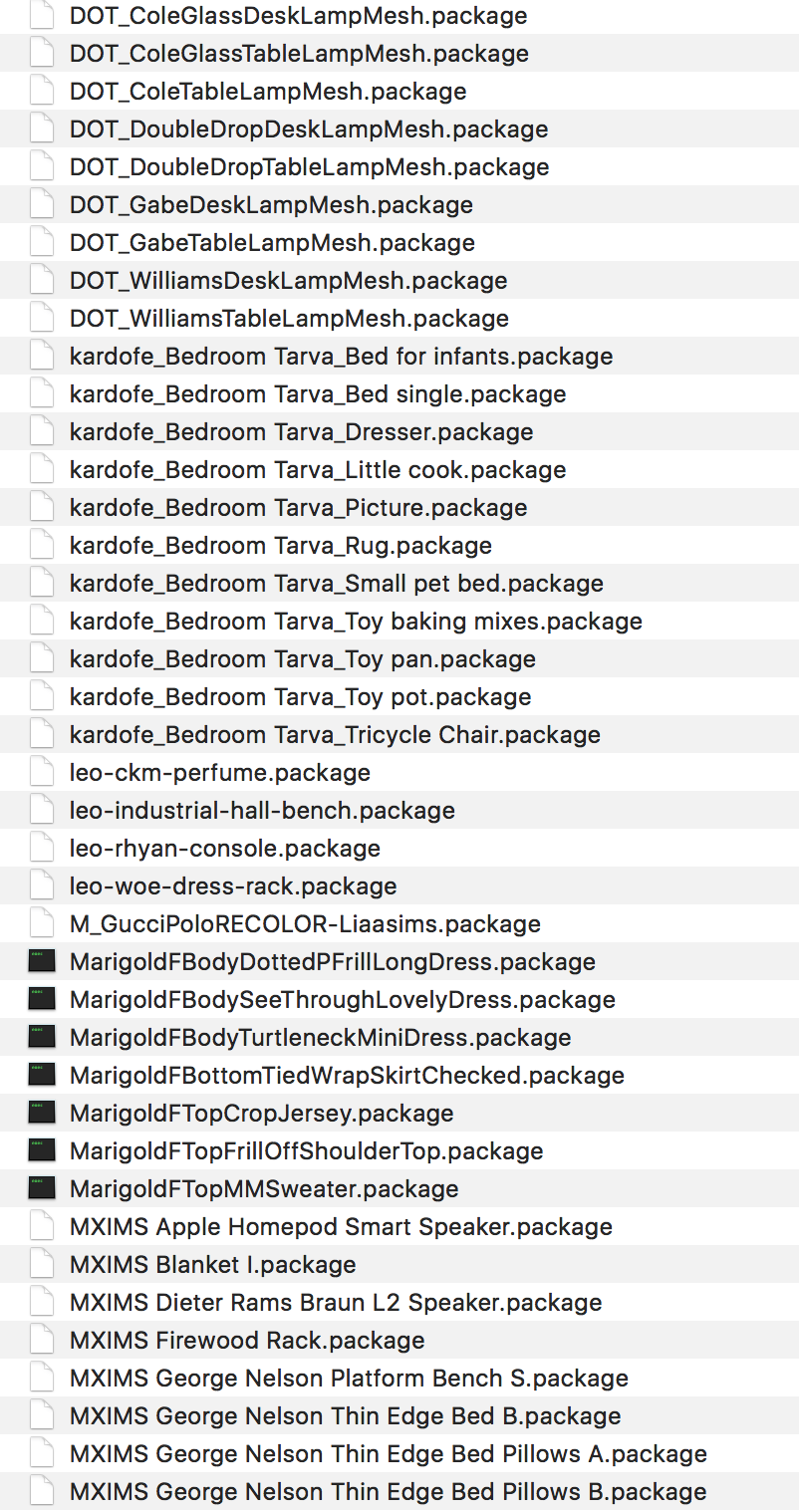Viewport: 799px width, 1512px height.
Task: Select kardofe_Bedroom Tarva_Tricycle Chair.package row
Action: 399,734
